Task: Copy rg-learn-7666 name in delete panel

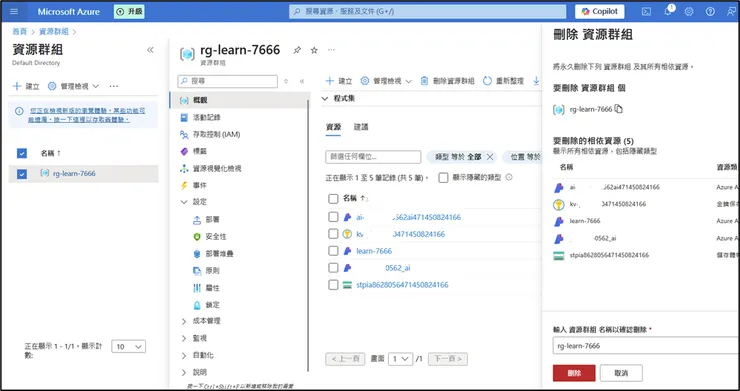Action: click(618, 109)
